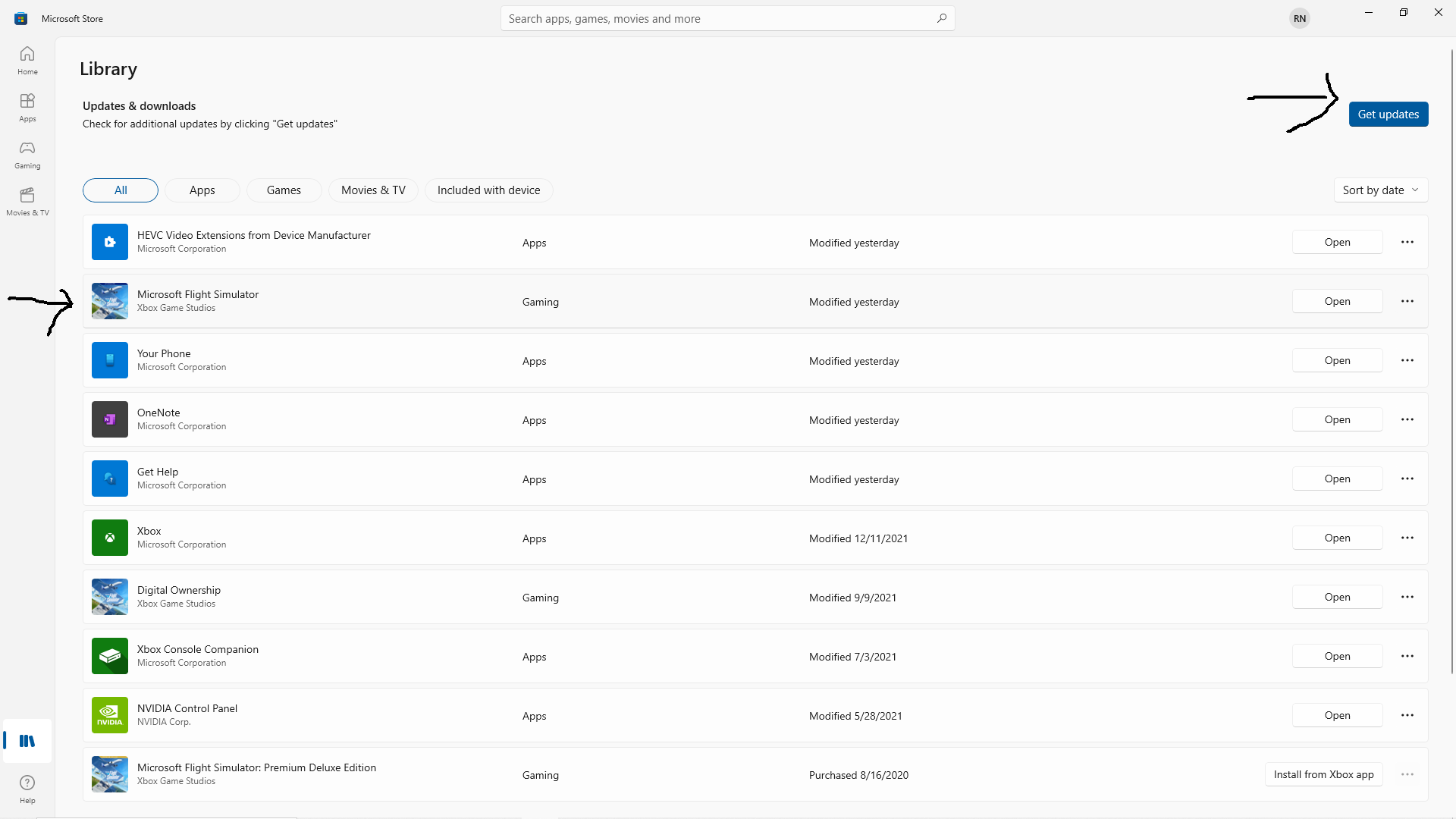
Task: Open the RN account profile avatar
Action: [x=1300, y=18]
